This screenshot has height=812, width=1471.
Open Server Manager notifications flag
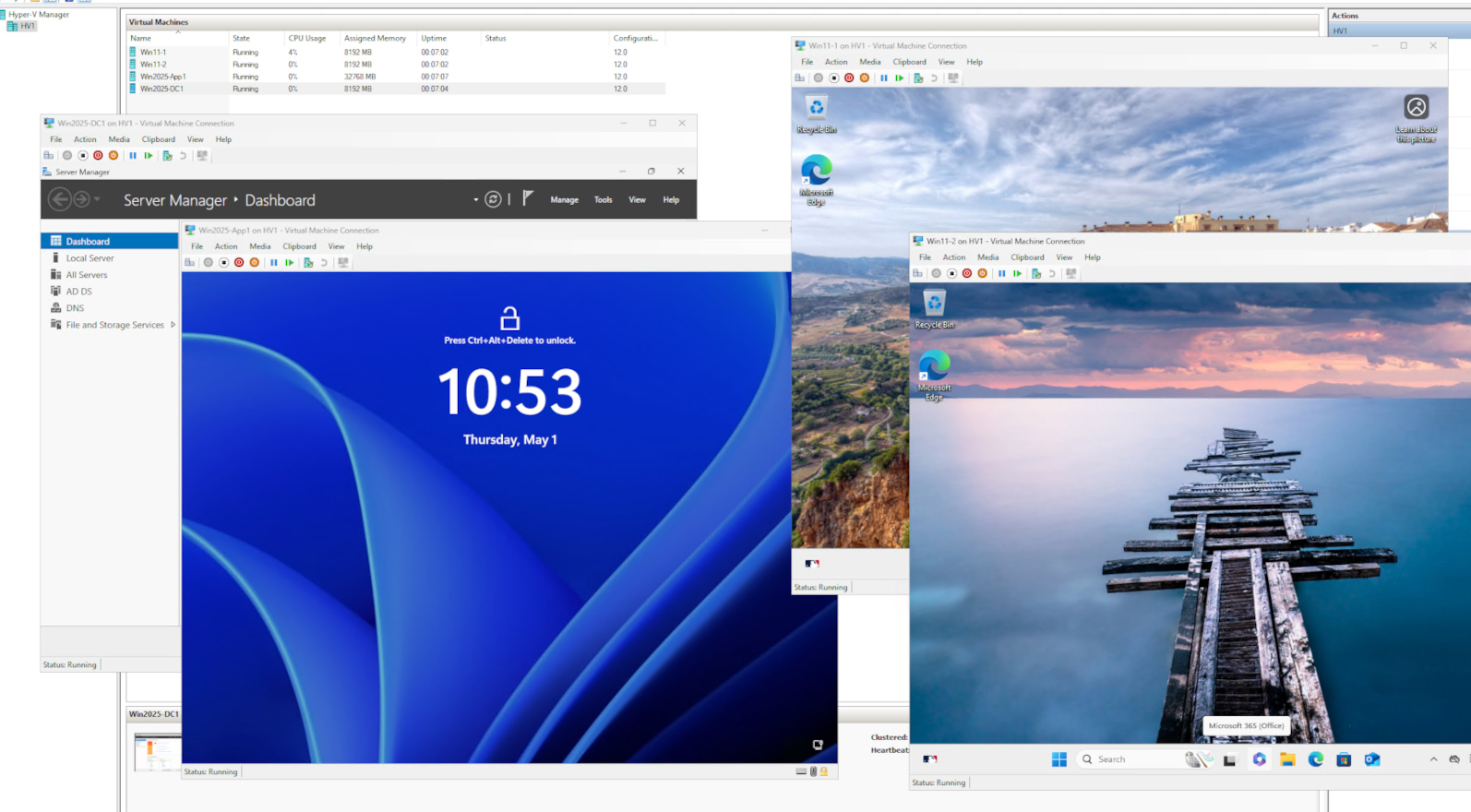(x=528, y=198)
